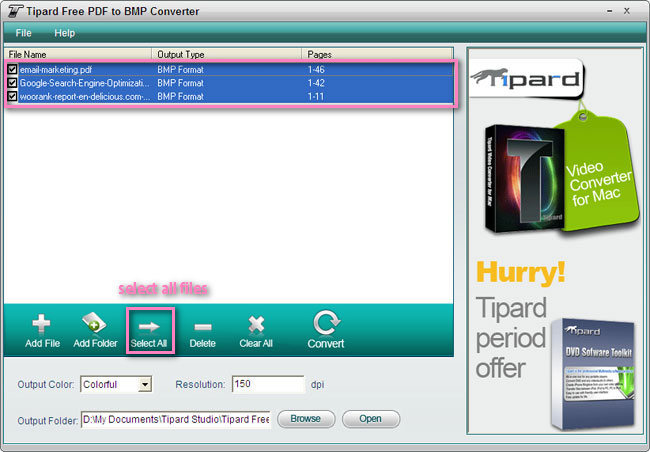Click the 1-42 pages cell

[x=316, y=83]
